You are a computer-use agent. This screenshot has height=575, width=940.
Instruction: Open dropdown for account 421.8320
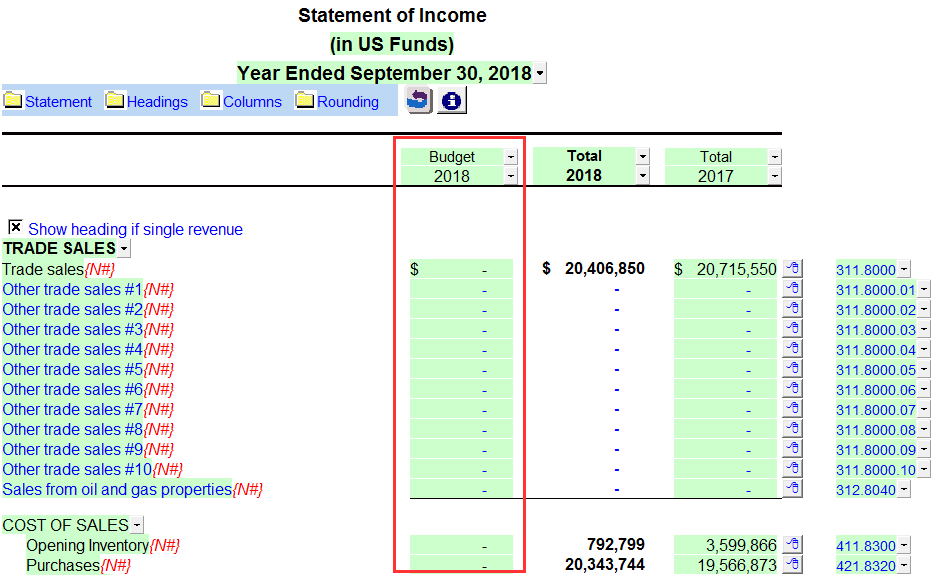(x=904, y=565)
